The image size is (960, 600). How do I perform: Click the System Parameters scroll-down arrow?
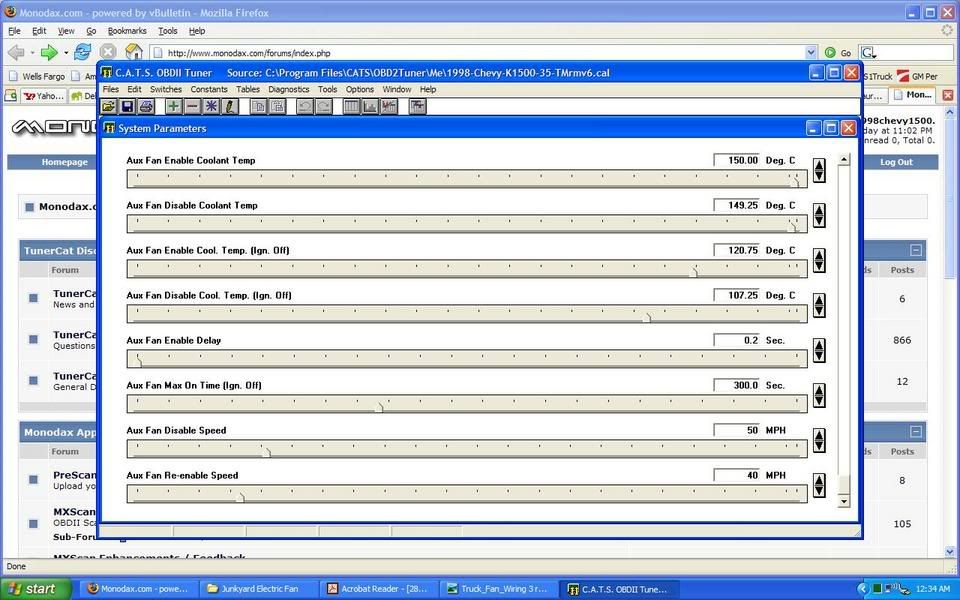click(844, 501)
